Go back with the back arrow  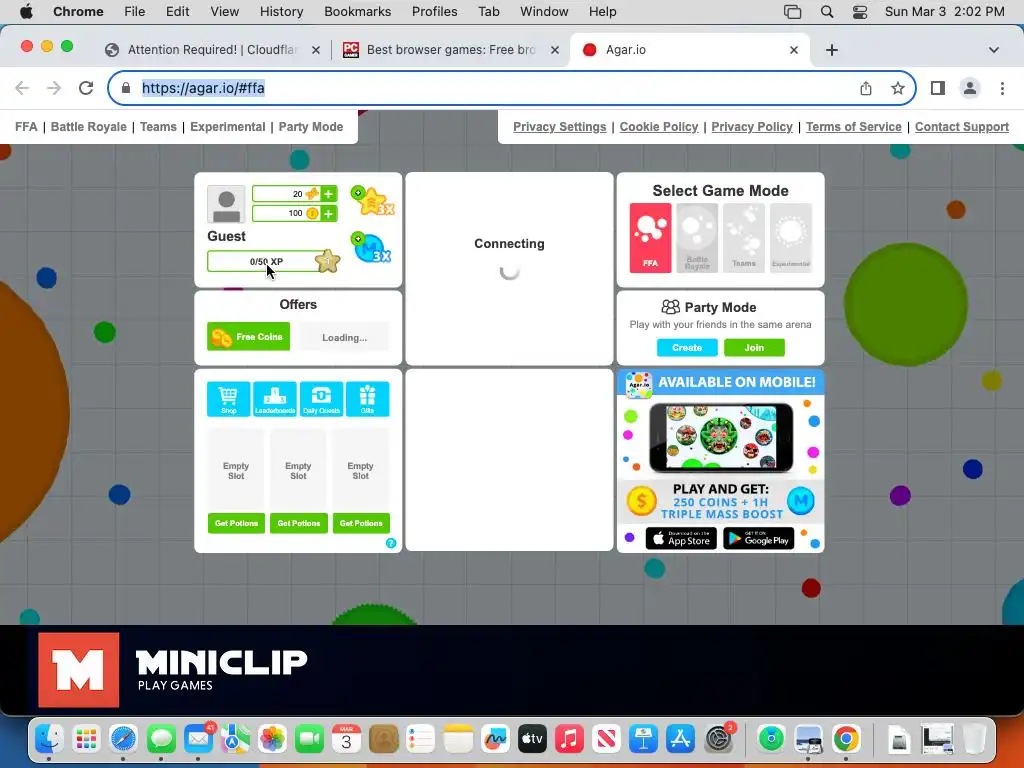point(22,88)
